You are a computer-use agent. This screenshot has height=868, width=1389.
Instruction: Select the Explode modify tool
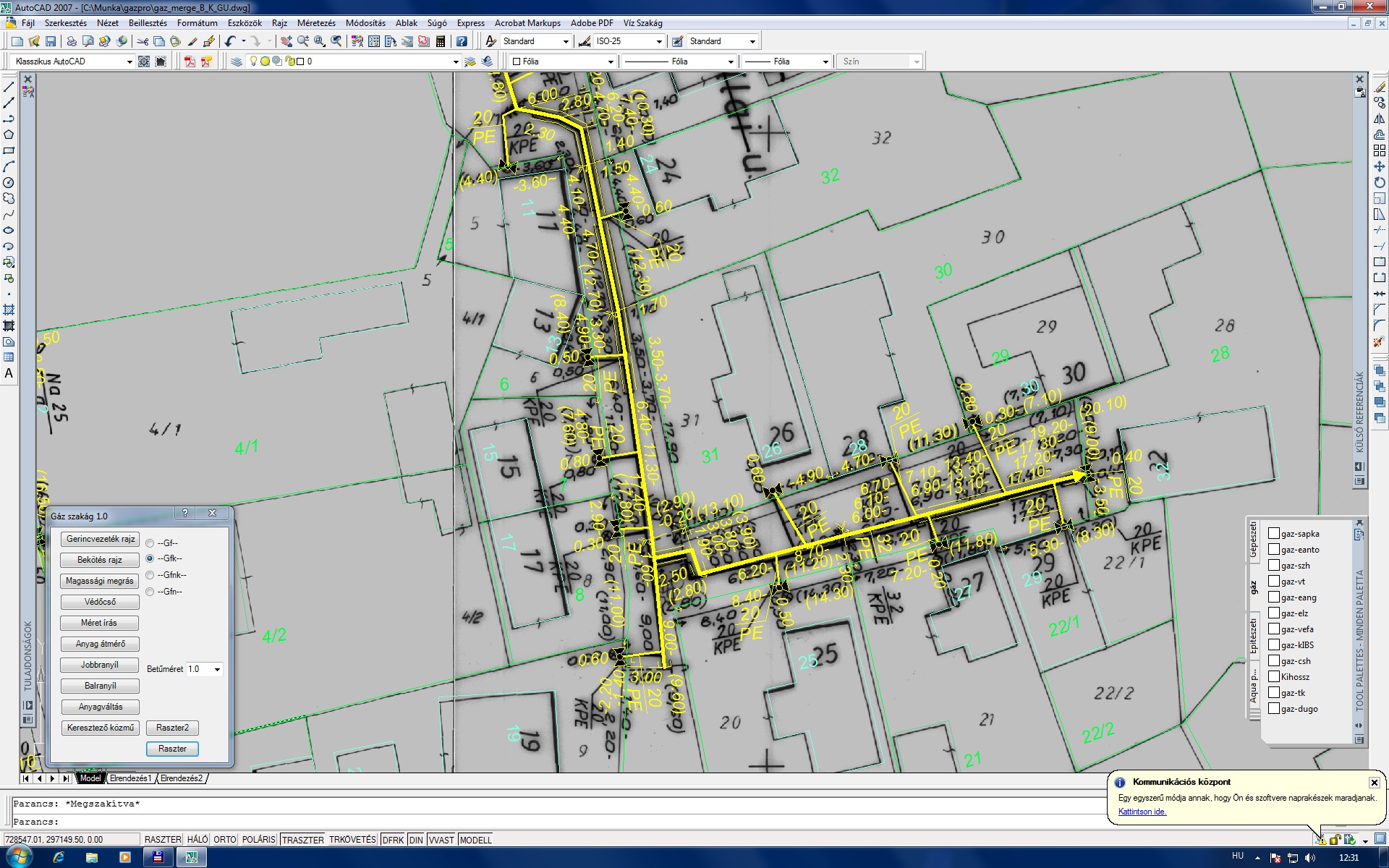point(1380,341)
